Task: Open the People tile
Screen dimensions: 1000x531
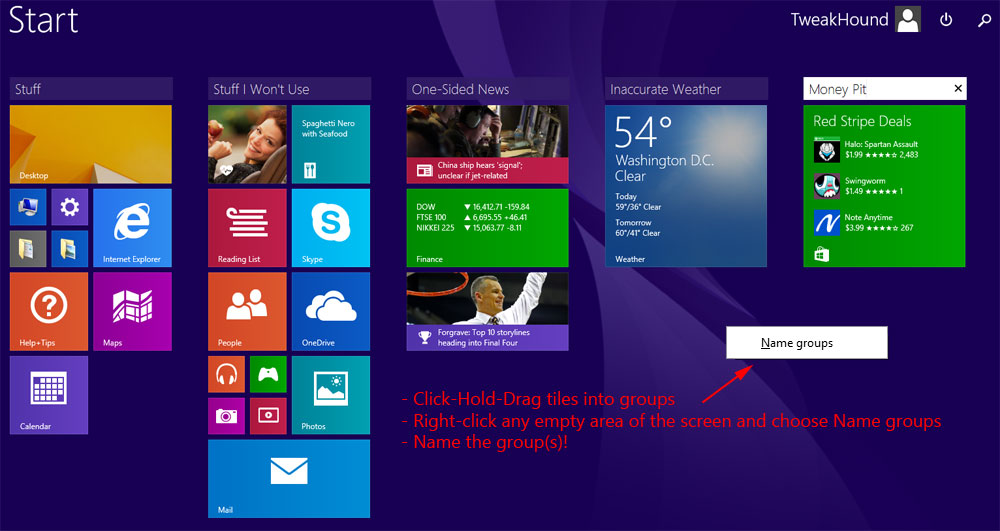Action: pos(247,311)
